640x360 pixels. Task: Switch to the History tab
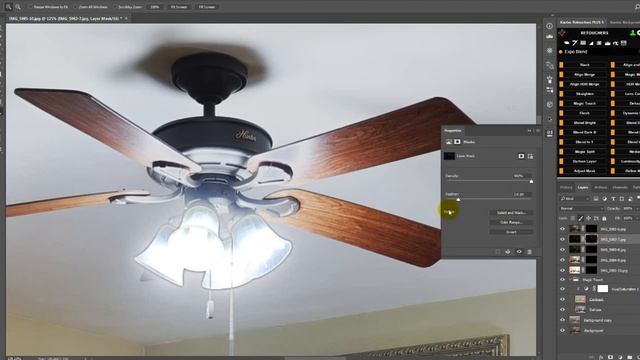coord(566,187)
